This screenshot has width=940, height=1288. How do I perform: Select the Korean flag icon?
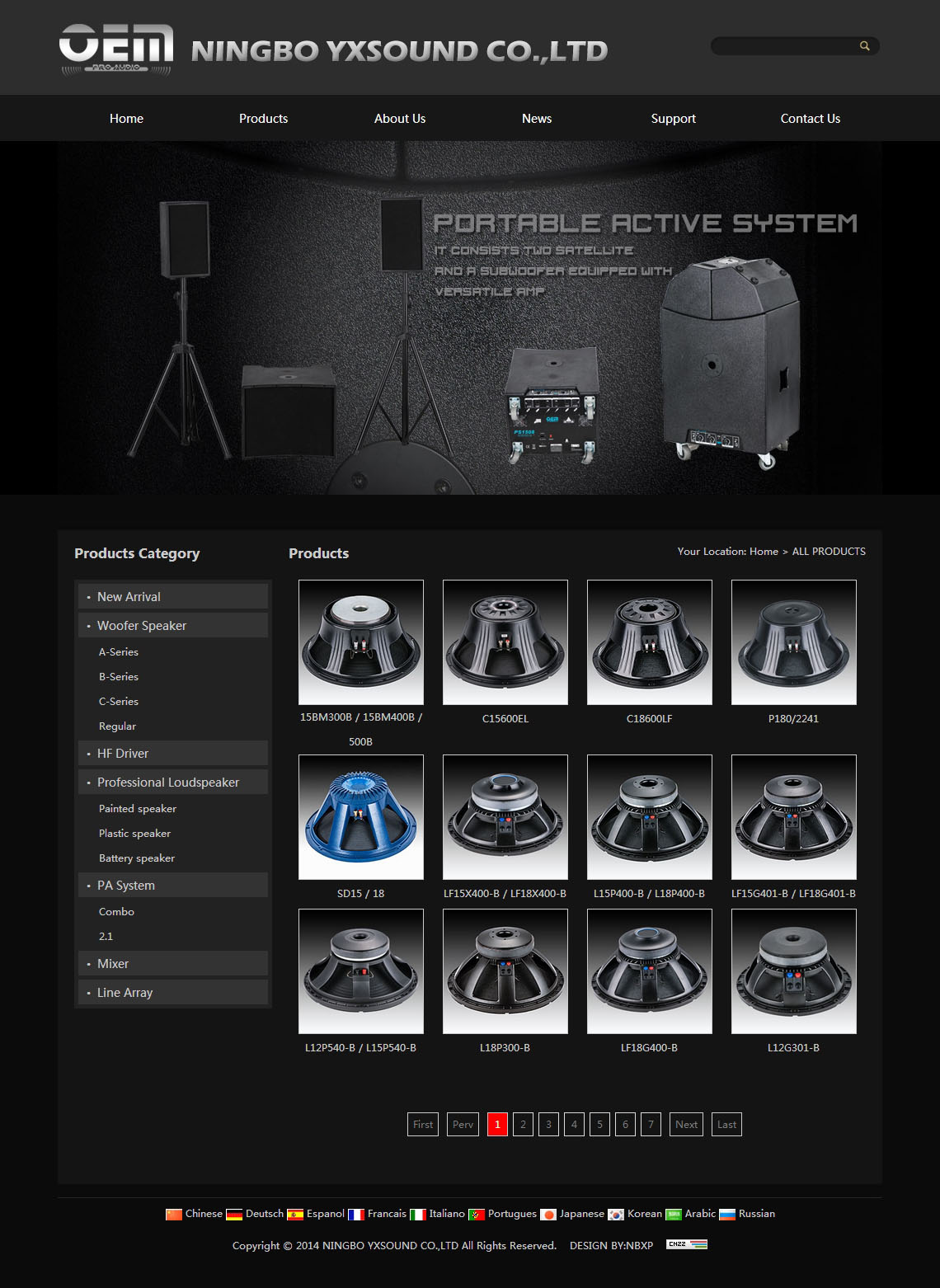coord(616,1215)
